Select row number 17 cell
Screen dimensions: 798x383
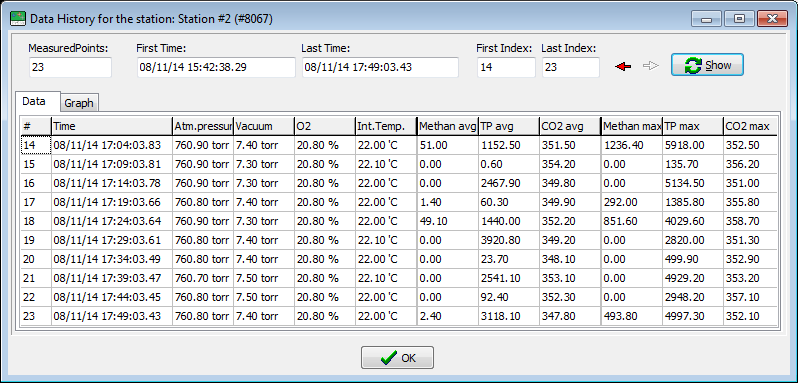click(x=36, y=202)
